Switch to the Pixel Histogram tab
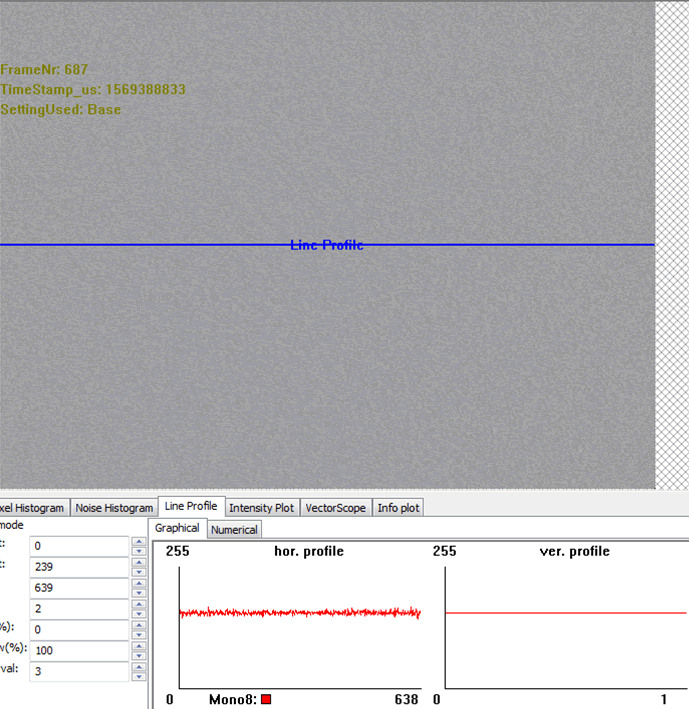The image size is (689, 709). click(x=33, y=508)
